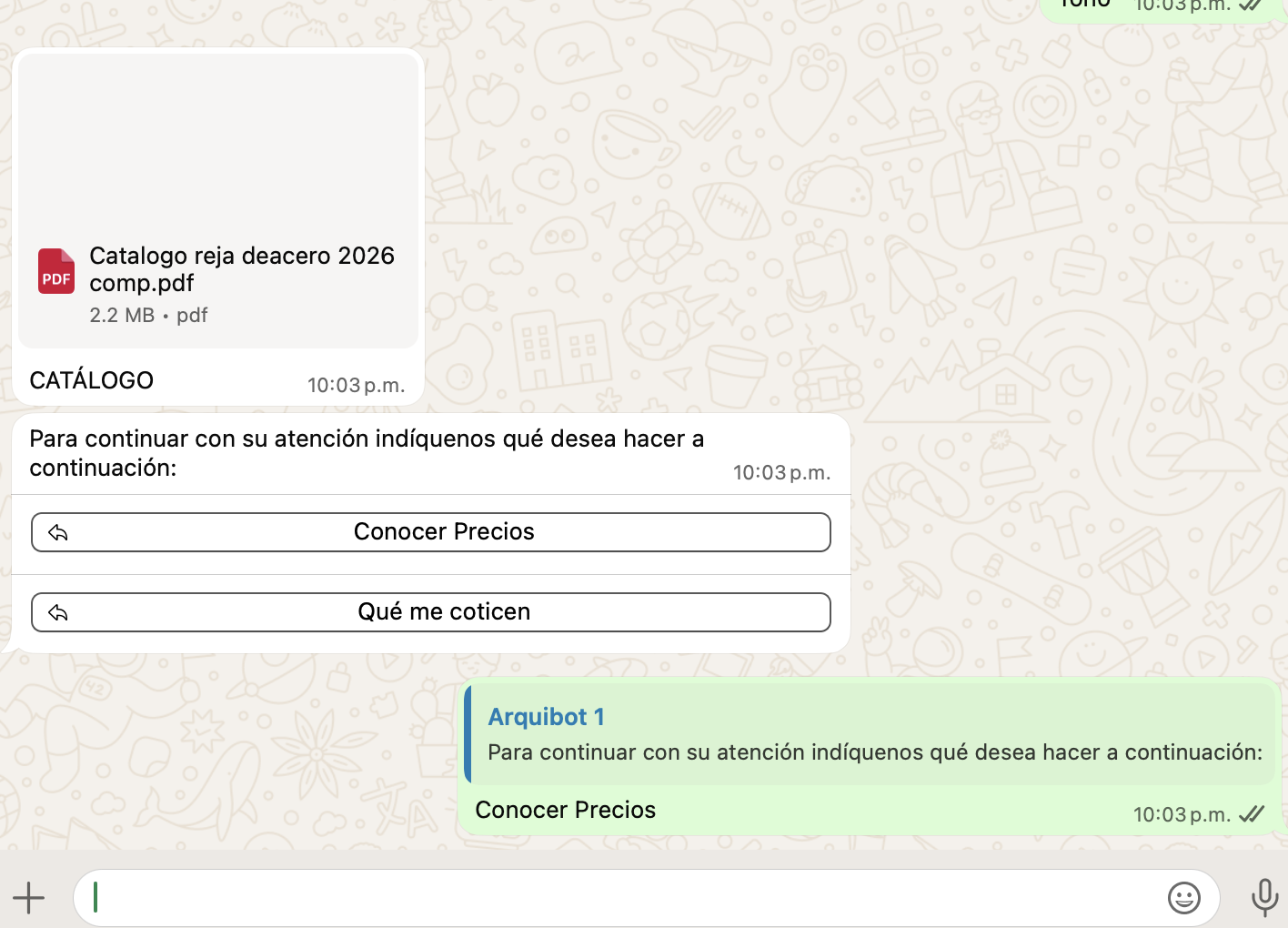
Task: Open the emoji picker
Action: click(1183, 898)
